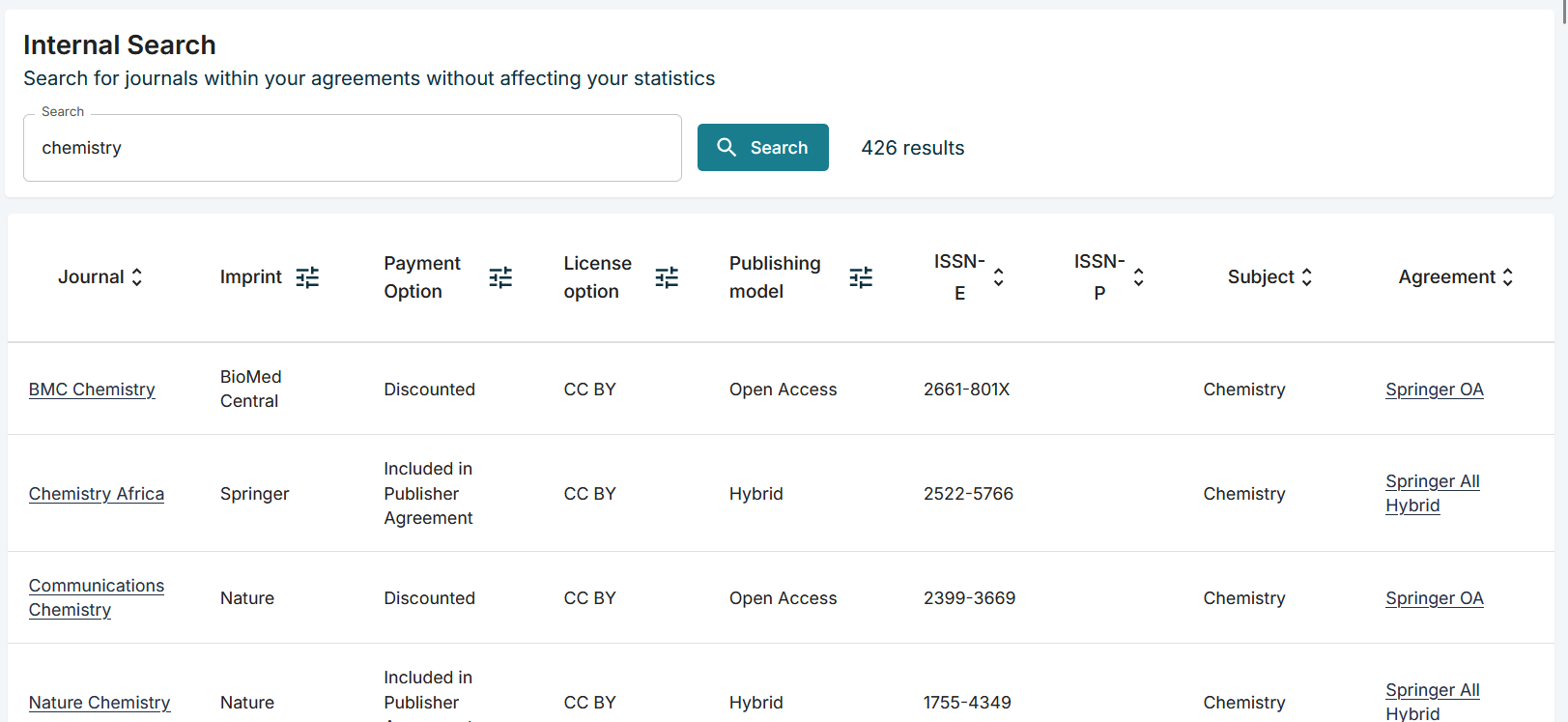Open the Communications Chemistry journal link
This screenshot has width=1568, height=722.
tap(97, 597)
